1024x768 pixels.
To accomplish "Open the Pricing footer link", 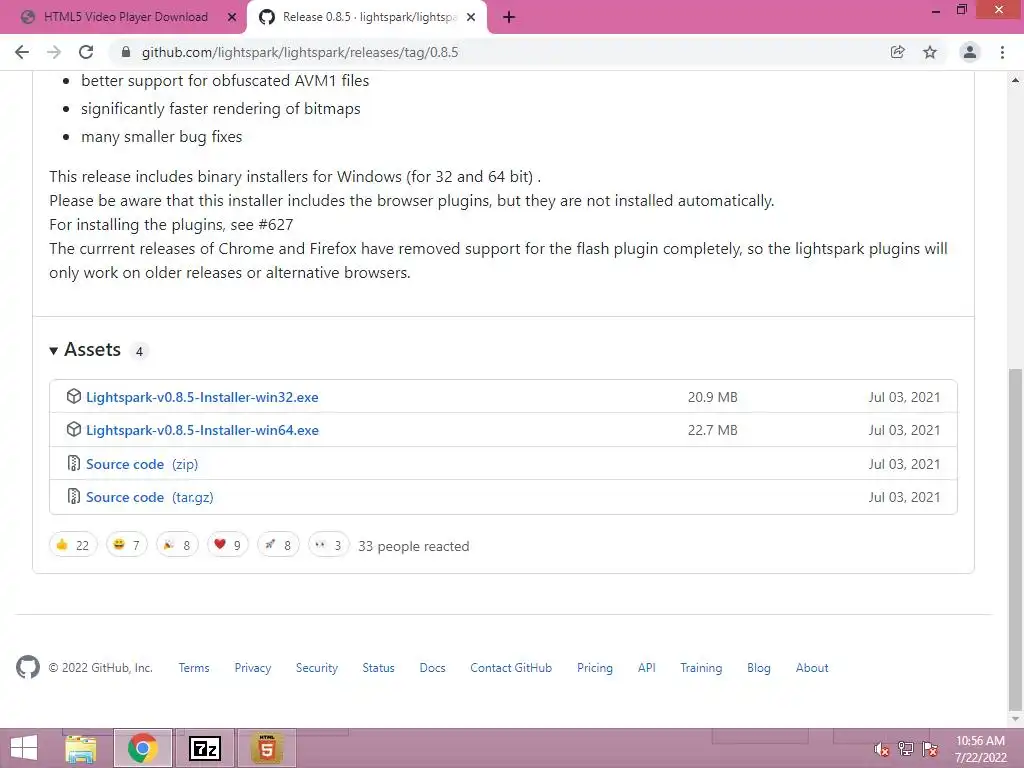I will pyautogui.click(x=595, y=668).
